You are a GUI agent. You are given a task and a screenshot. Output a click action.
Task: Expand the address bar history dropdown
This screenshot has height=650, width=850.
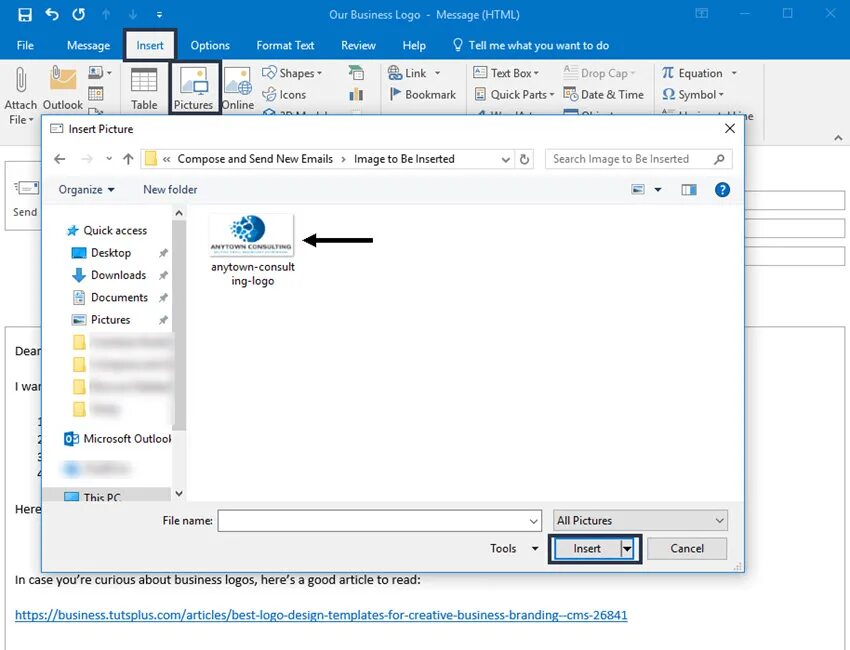tap(505, 159)
